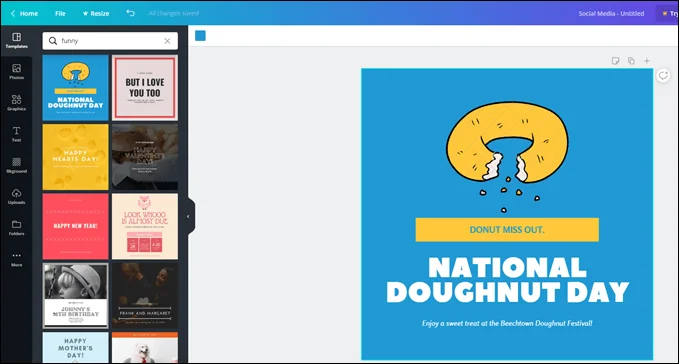Select the Frank and Margaret template

(145, 296)
